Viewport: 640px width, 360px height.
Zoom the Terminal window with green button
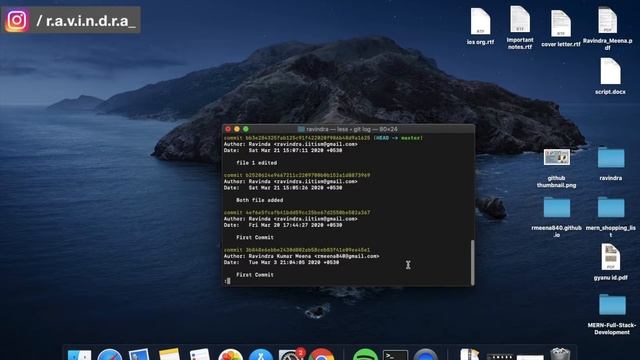[246, 129]
